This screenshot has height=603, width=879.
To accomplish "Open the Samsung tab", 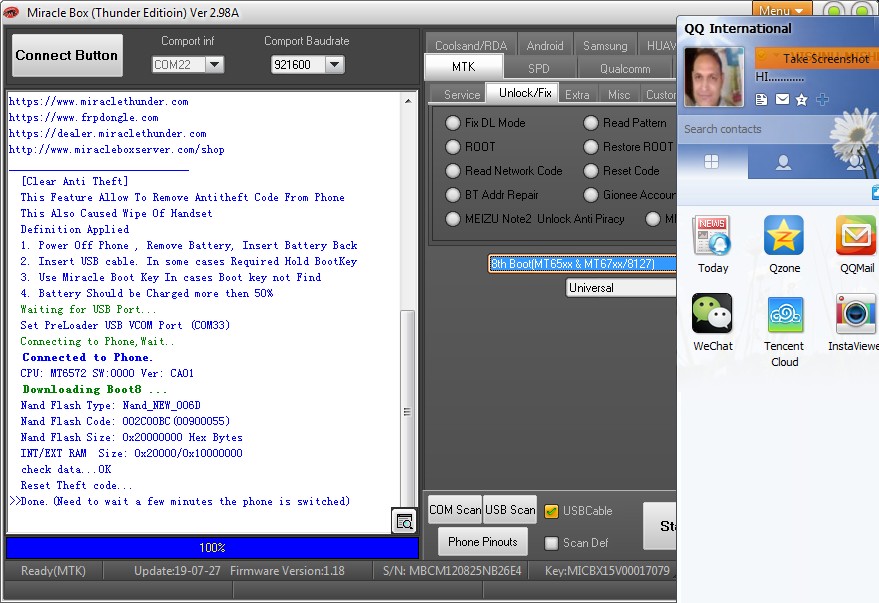I will pyautogui.click(x=605, y=45).
